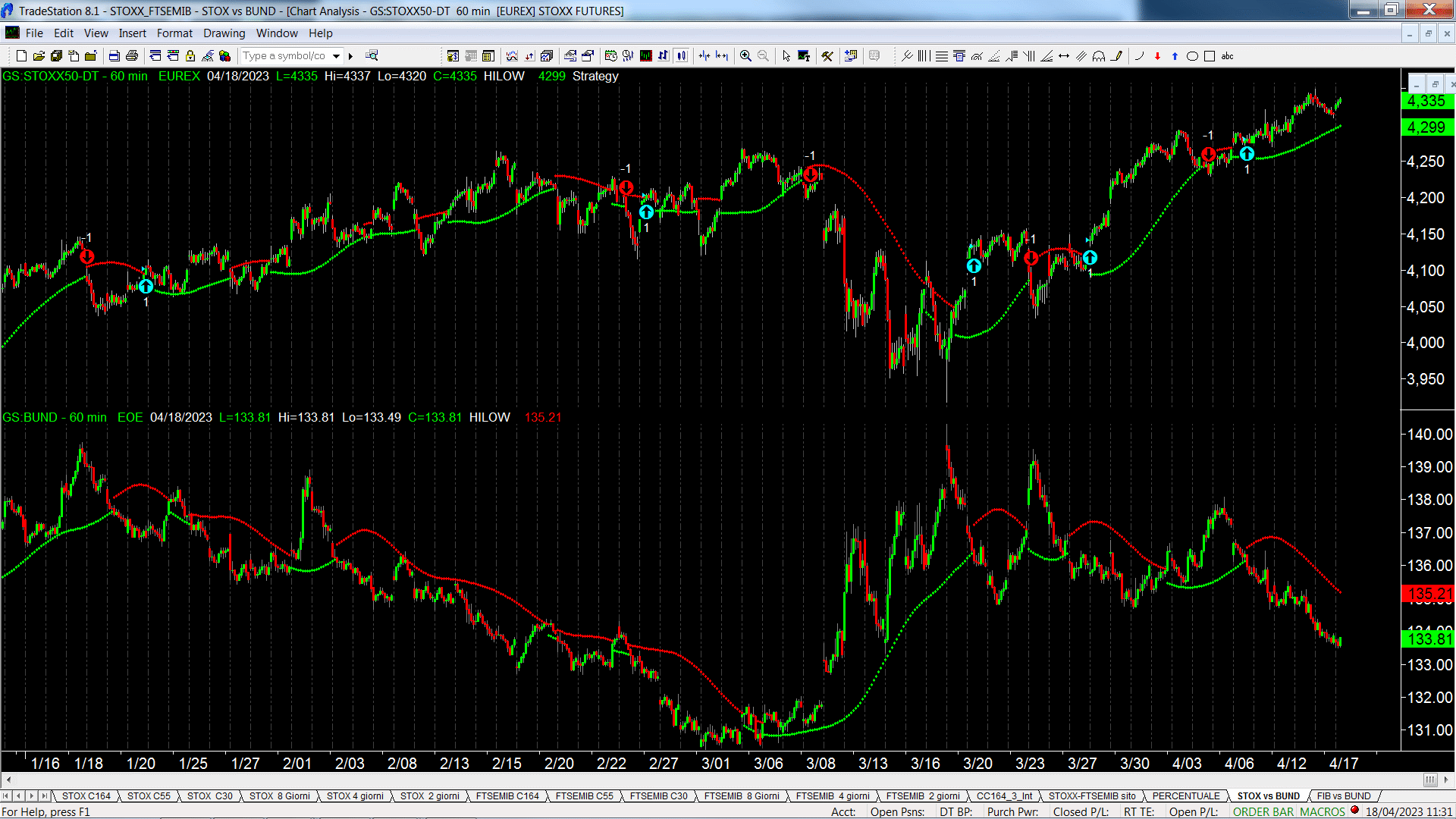This screenshot has width=1456, height=819.
Task: Switch to the PERCENTUALE tab
Action: (x=1186, y=796)
